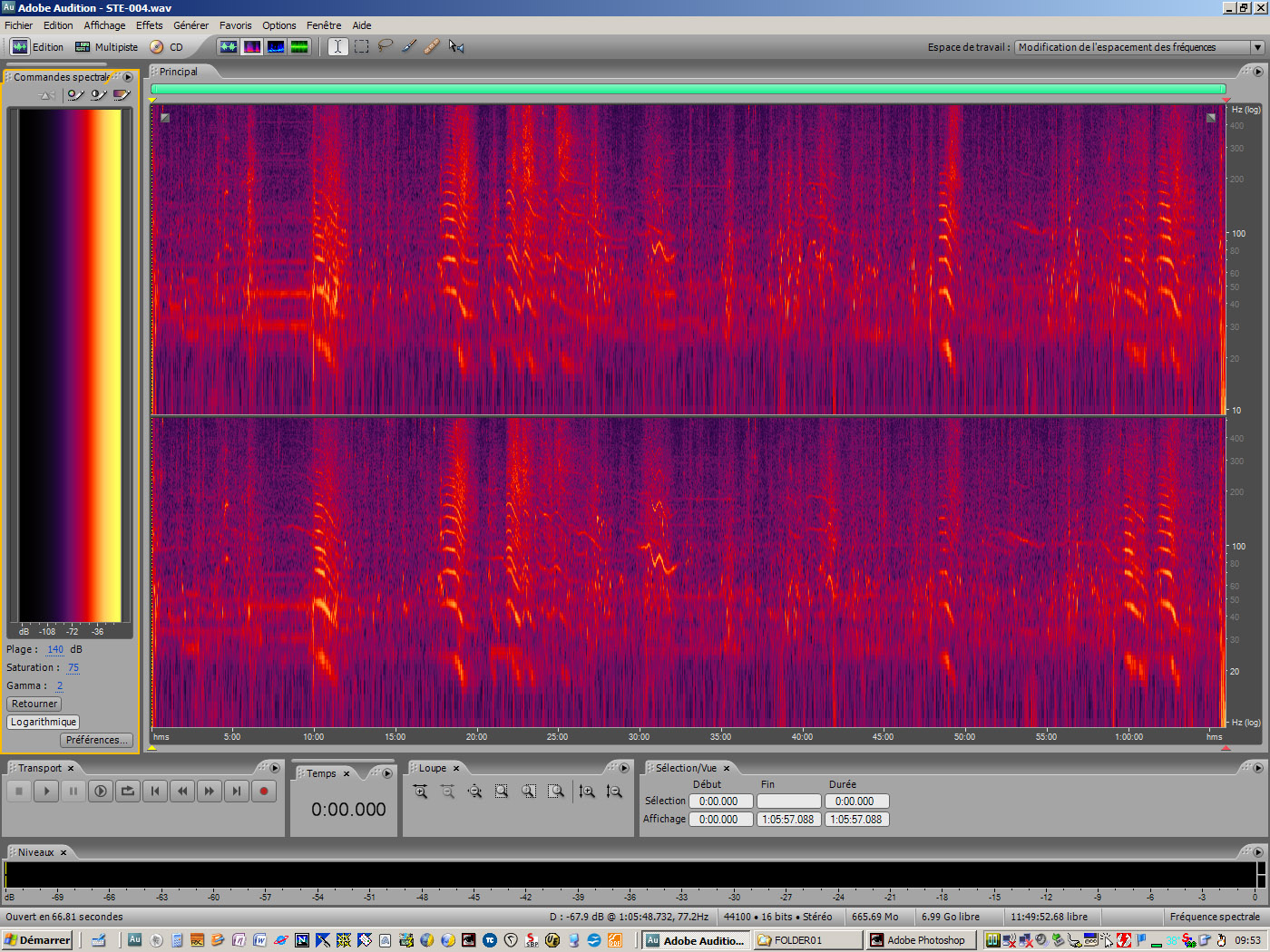Pick the Effects Paintbrush tool
Viewport: 1270px width, 952px height.
point(409,46)
